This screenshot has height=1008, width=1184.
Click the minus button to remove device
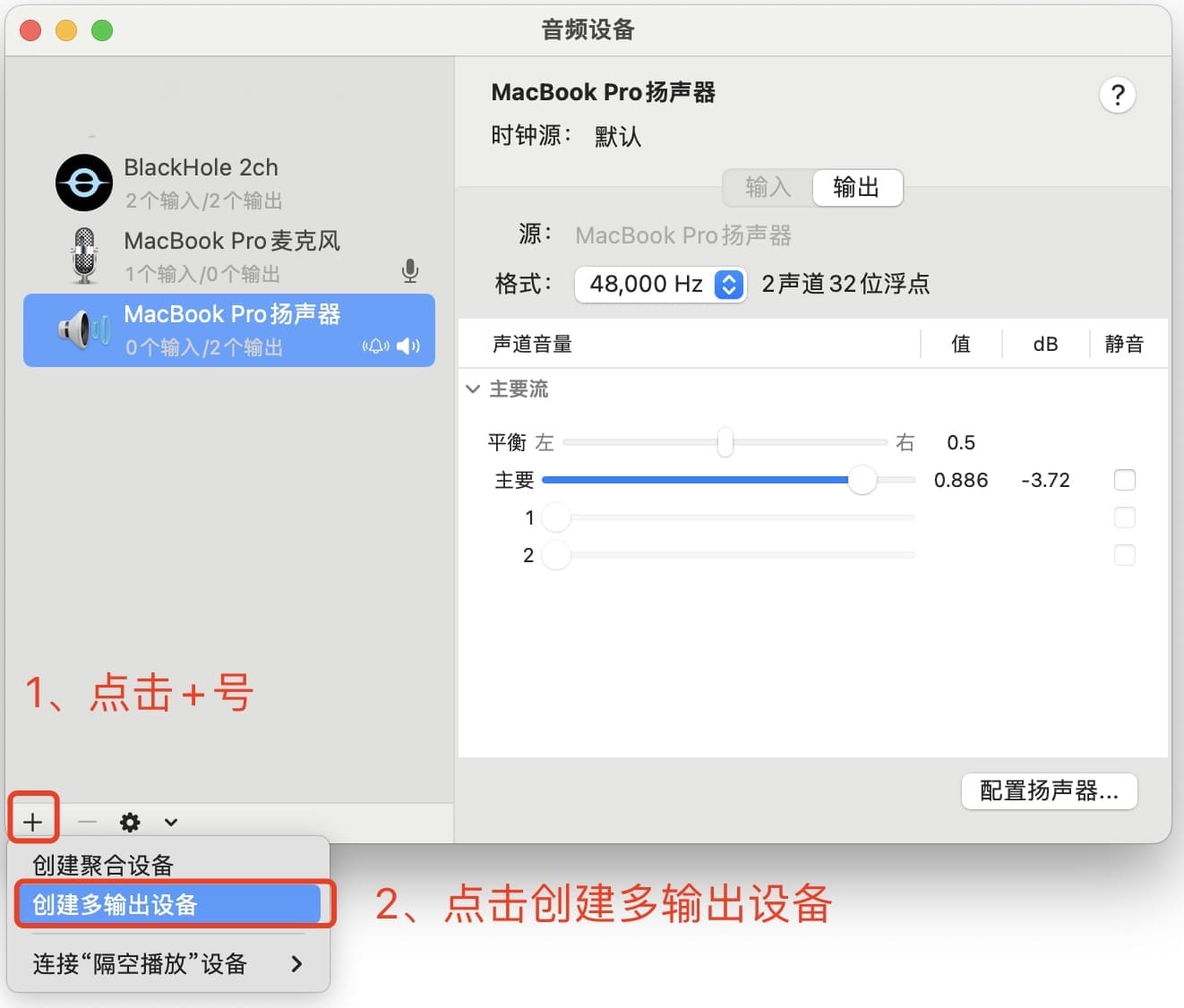87,822
